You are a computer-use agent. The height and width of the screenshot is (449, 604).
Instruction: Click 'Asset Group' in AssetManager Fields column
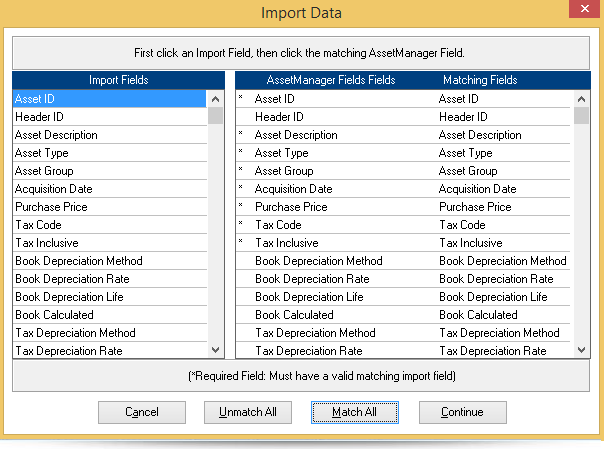coord(284,171)
